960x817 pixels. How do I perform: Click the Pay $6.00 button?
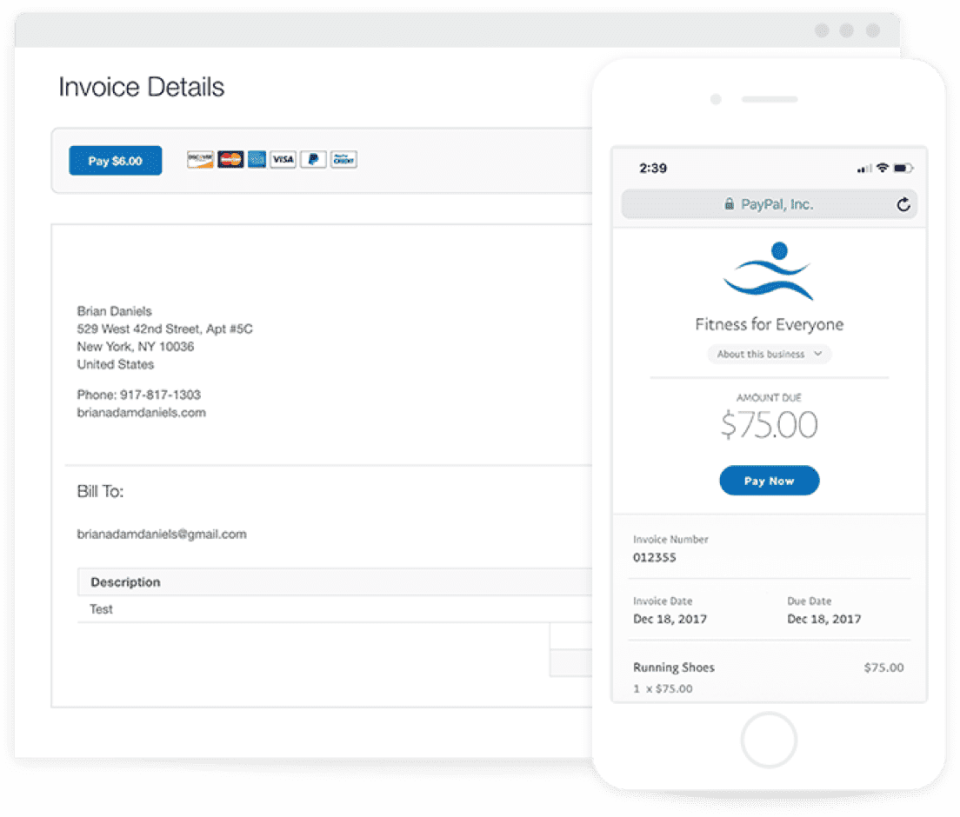pos(115,159)
